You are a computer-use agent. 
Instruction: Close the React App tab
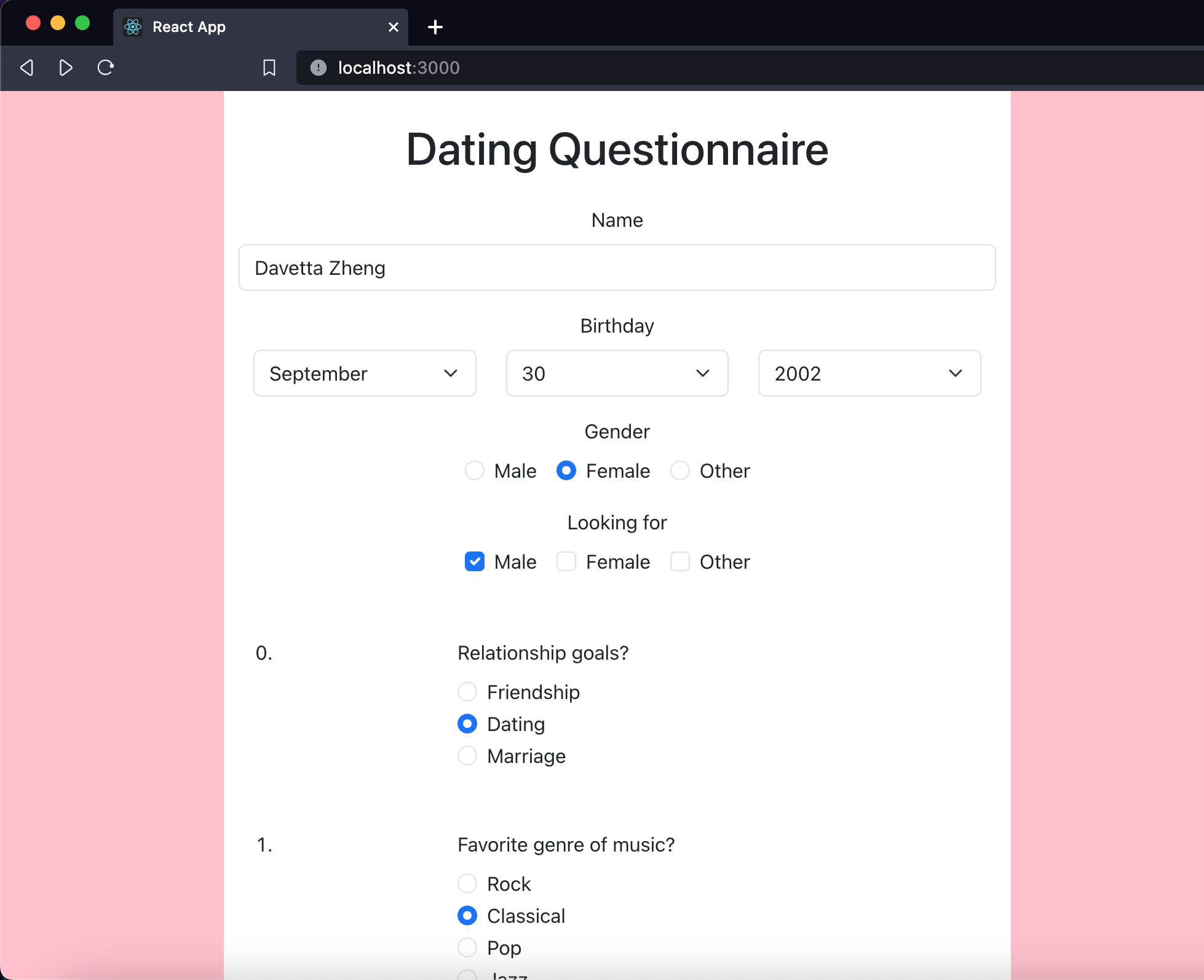pos(394,27)
